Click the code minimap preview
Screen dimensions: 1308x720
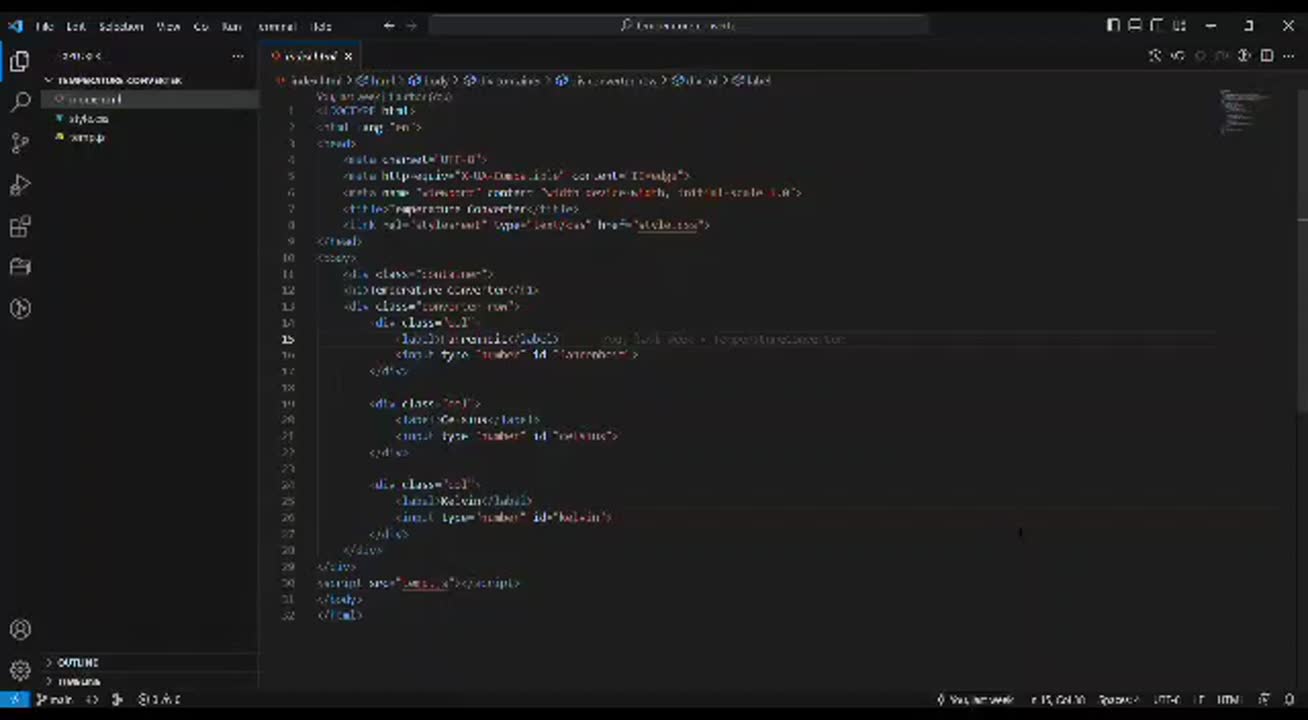coord(1243,111)
